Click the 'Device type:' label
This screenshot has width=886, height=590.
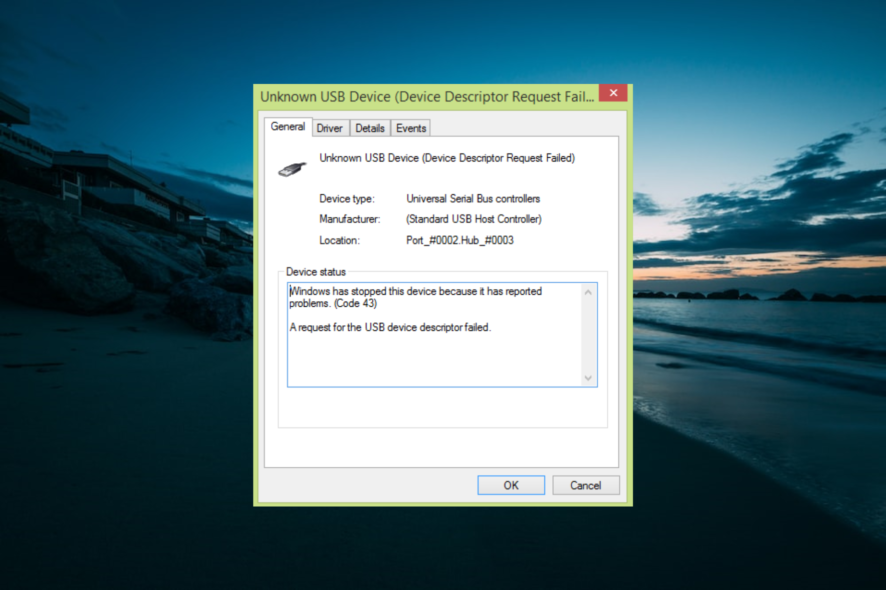pyautogui.click(x=347, y=198)
